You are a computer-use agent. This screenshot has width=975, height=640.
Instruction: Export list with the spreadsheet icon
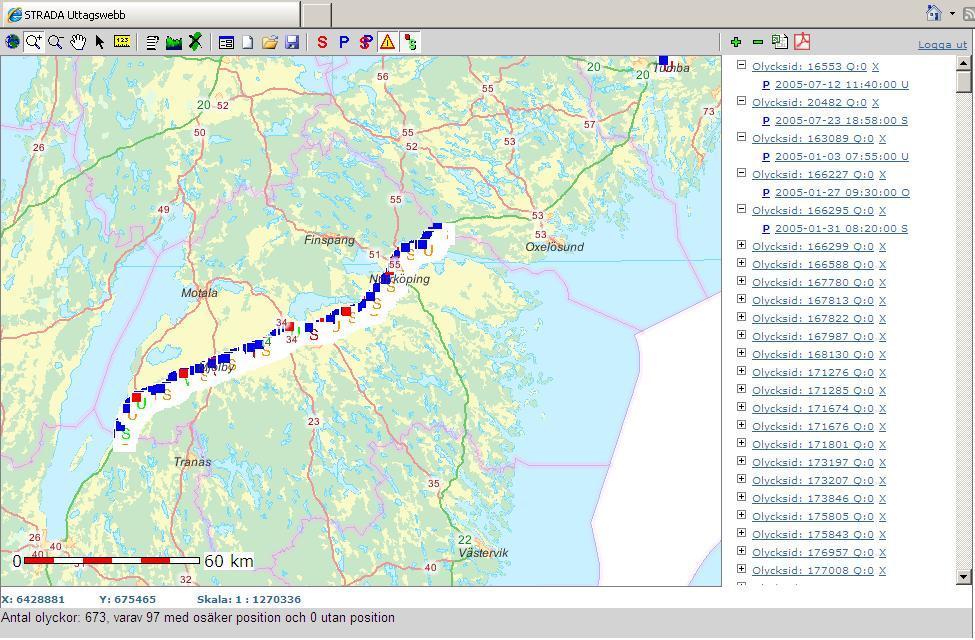click(780, 42)
